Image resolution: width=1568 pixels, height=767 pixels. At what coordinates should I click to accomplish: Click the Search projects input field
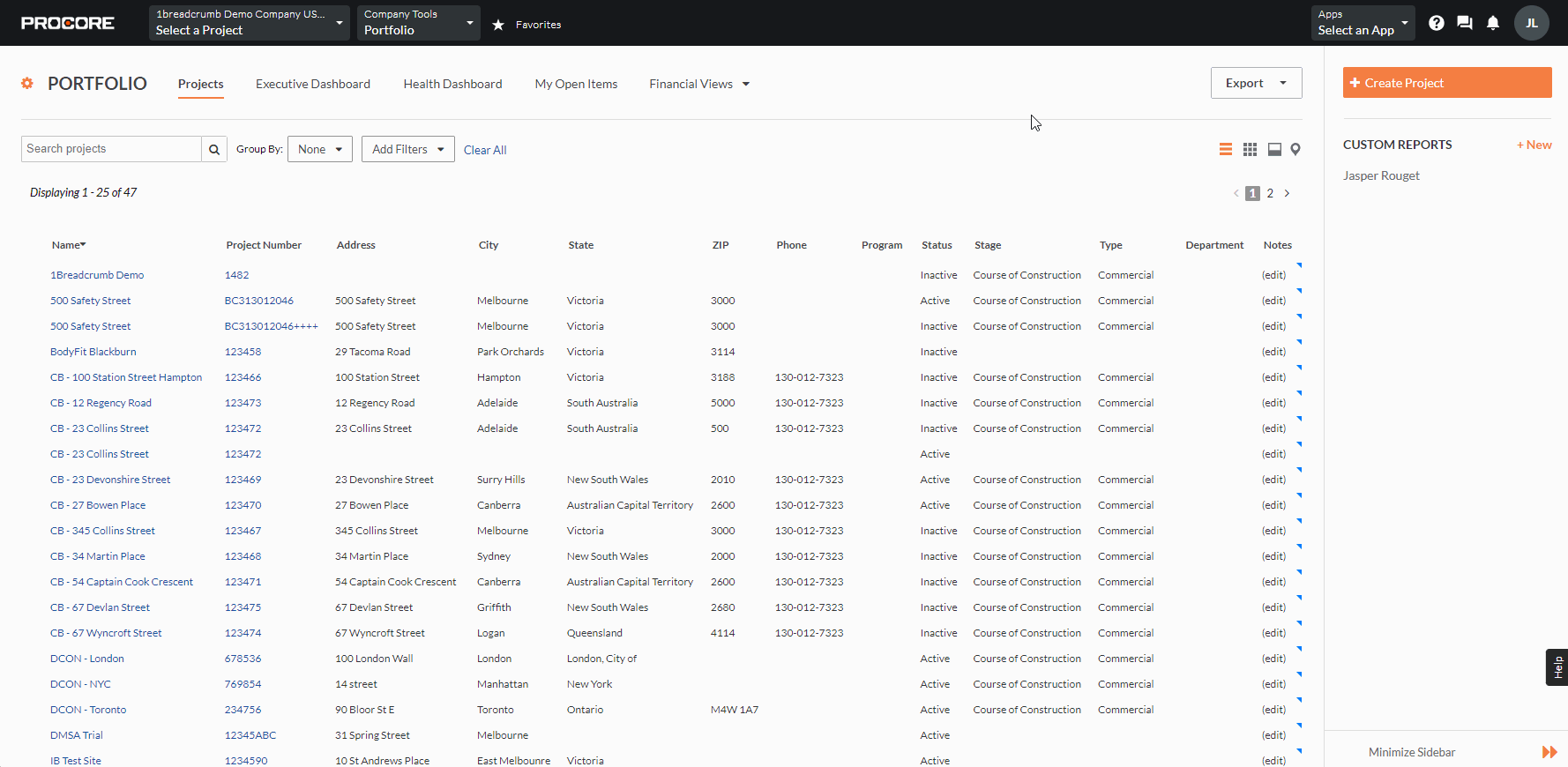coord(111,149)
